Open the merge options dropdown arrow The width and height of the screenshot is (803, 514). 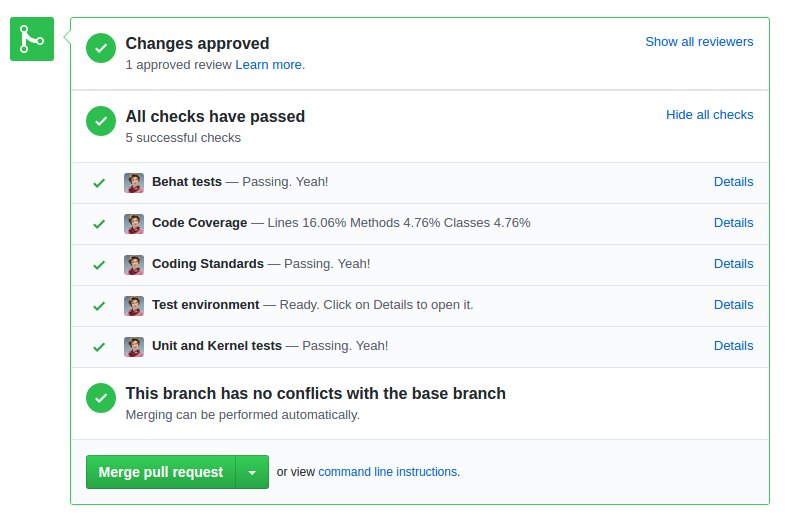click(x=252, y=472)
